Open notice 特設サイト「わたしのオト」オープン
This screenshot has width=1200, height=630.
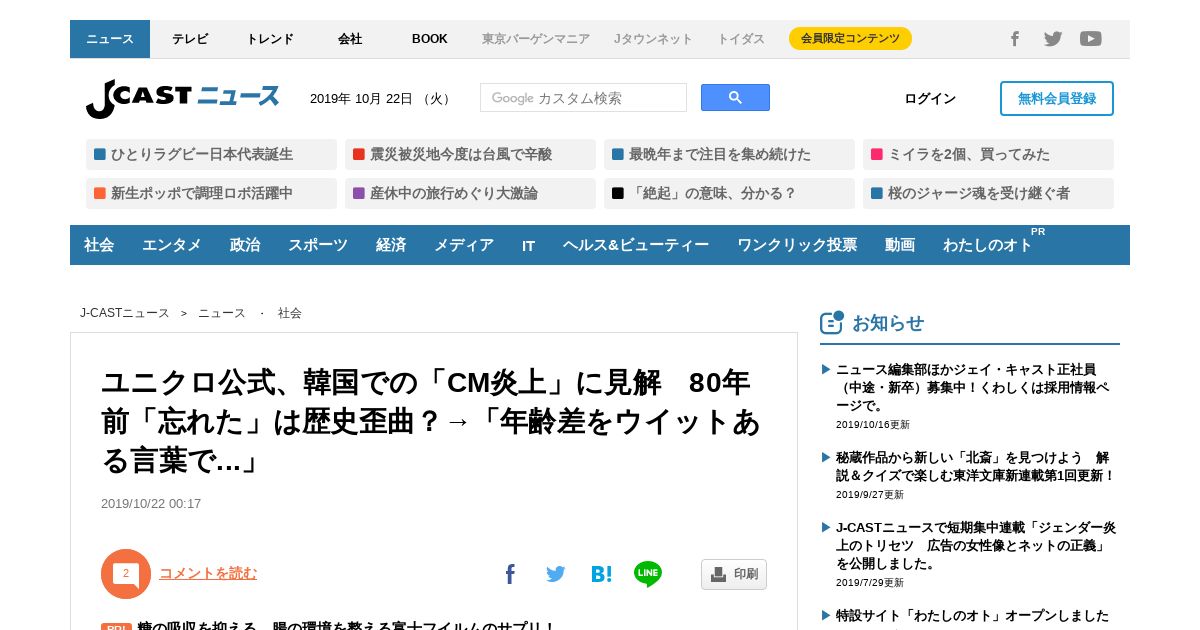pyautogui.click(x=972, y=616)
